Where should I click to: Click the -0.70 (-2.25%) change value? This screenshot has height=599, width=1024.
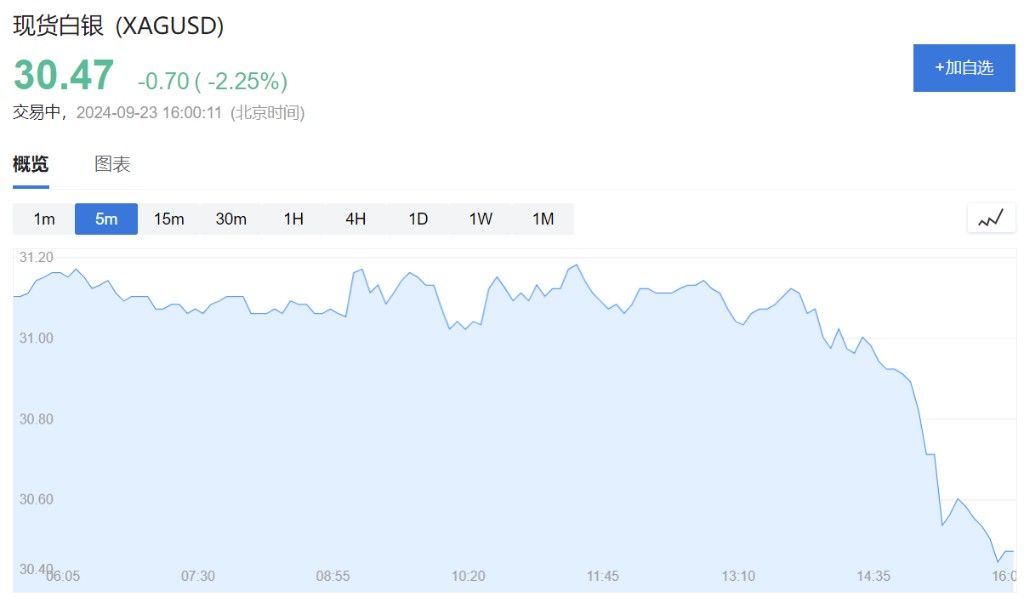pyautogui.click(x=212, y=81)
